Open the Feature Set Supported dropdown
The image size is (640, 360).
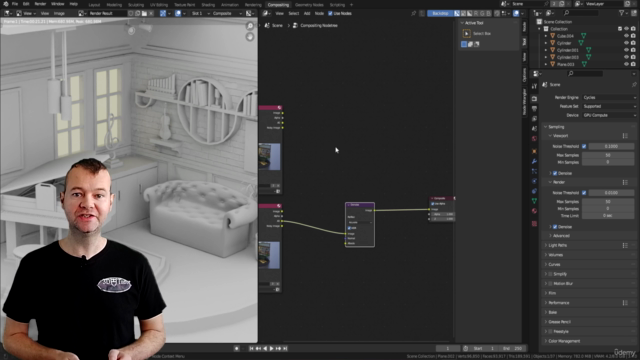coord(609,106)
